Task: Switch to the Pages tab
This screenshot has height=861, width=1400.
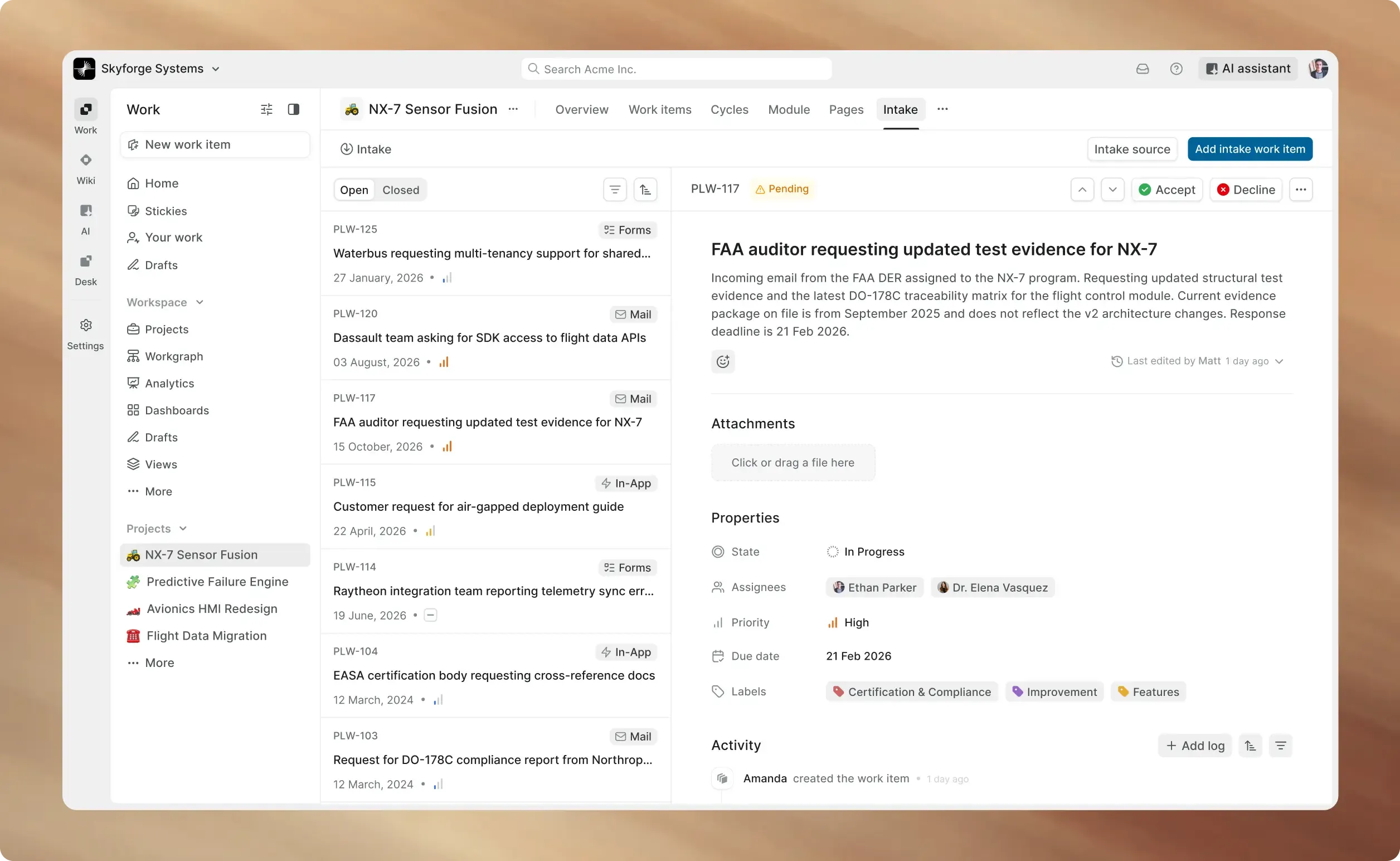Action: 846,109
